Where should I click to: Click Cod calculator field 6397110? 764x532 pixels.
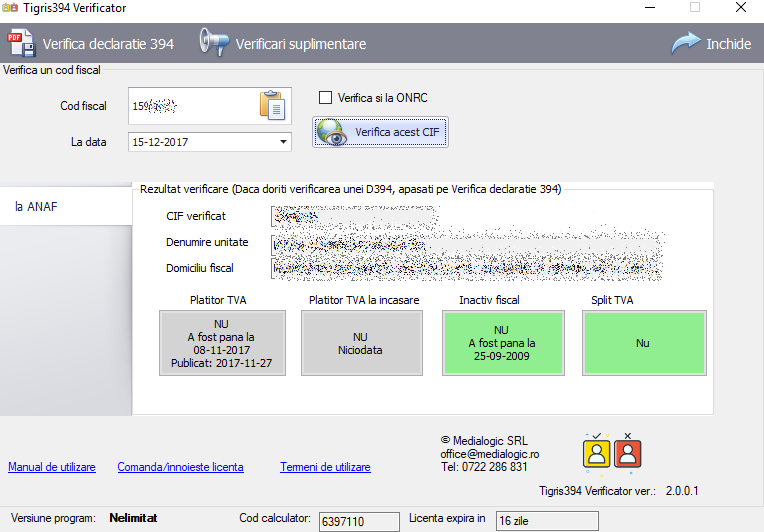[359, 521]
